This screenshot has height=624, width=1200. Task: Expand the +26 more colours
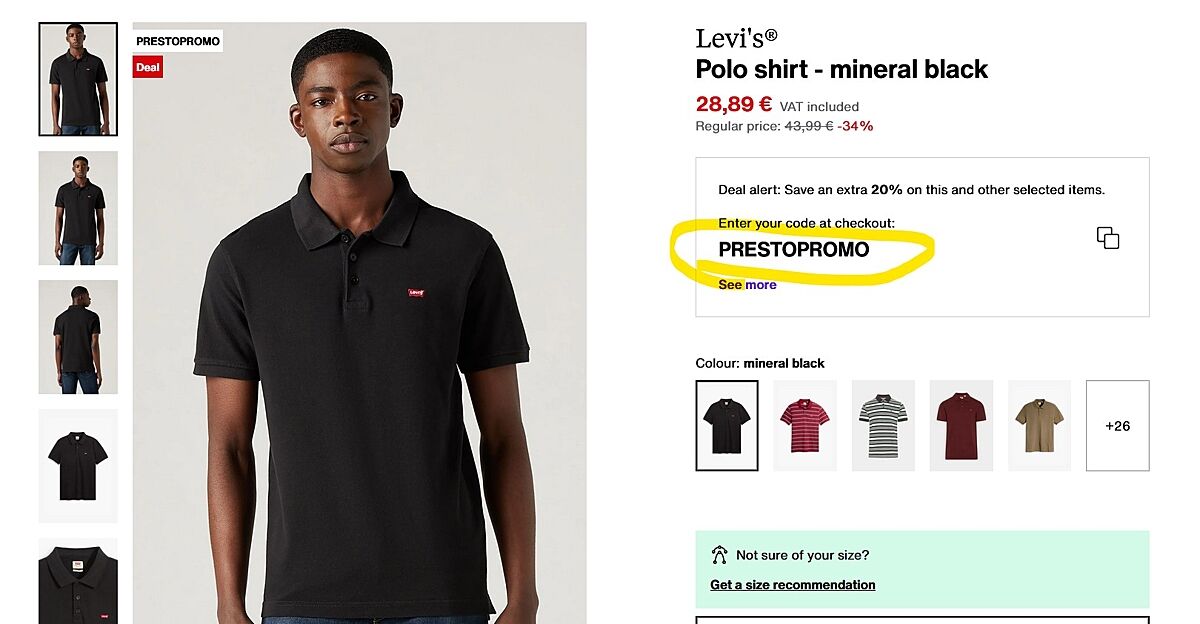(x=1117, y=425)
